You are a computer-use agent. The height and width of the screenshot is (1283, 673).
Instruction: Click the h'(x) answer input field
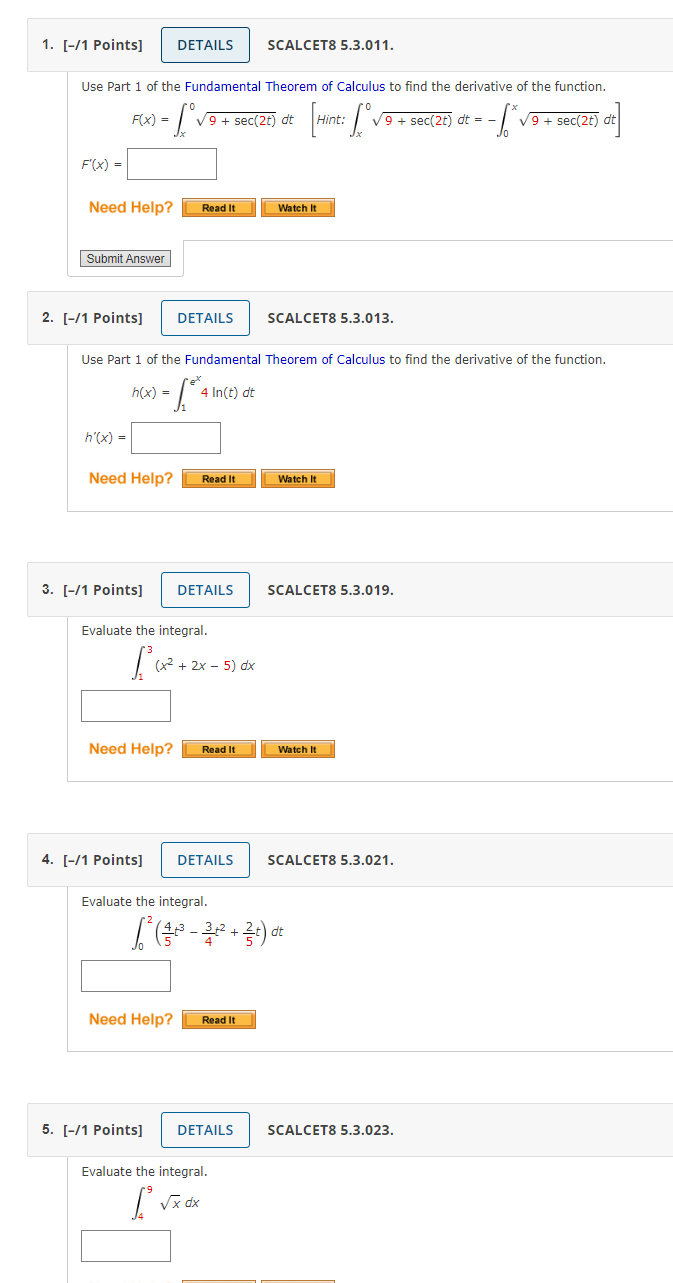175,437
